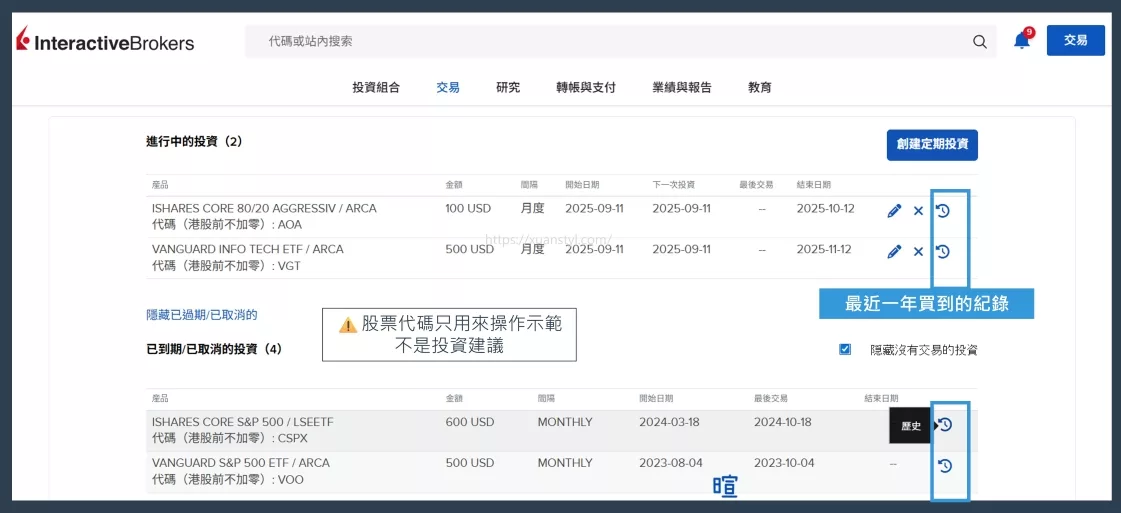Edit the AOA recurring investment
1121x513 pixels.
click(x=894, y=211)
